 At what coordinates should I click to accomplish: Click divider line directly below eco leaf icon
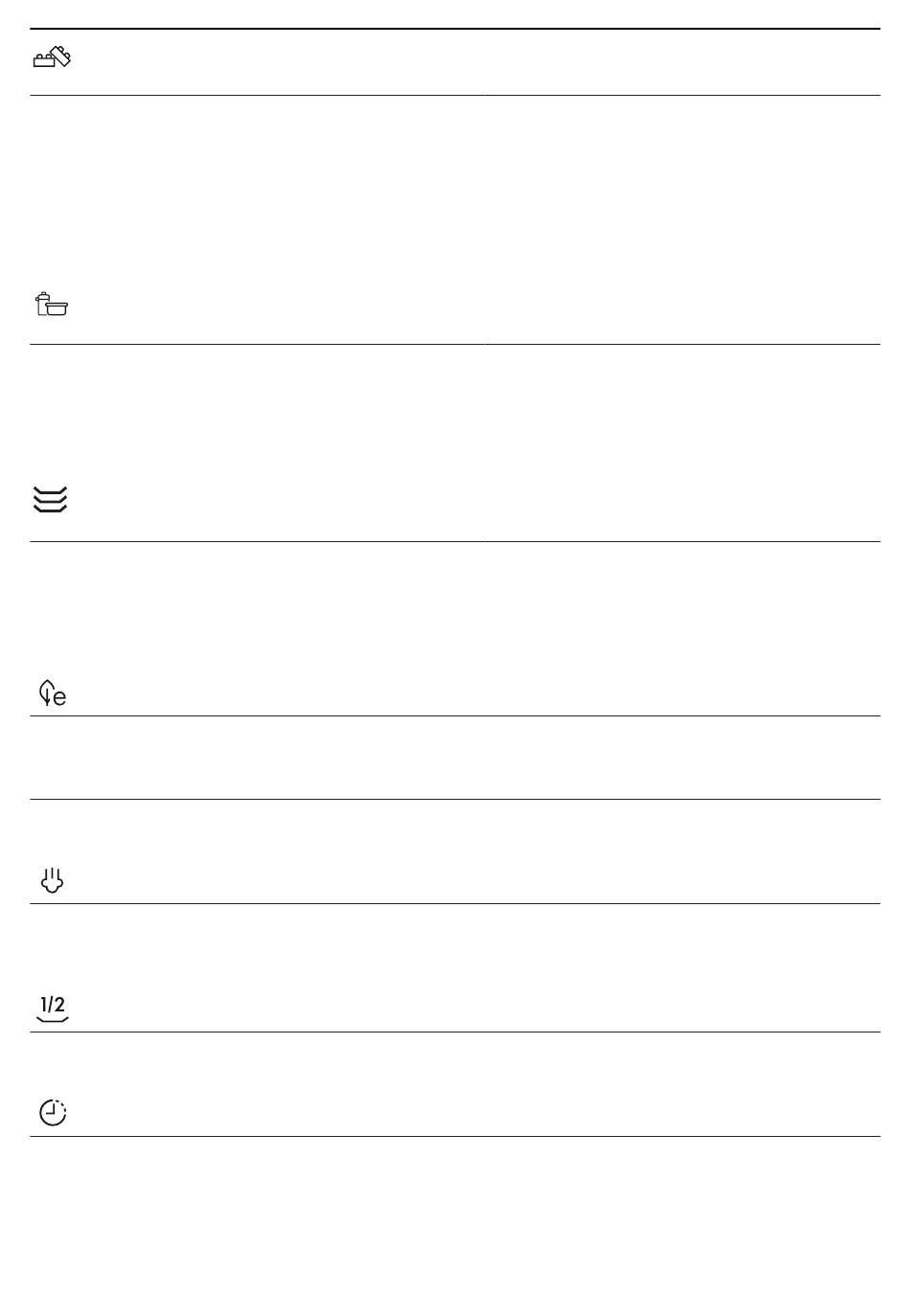[x=455, y=715]
